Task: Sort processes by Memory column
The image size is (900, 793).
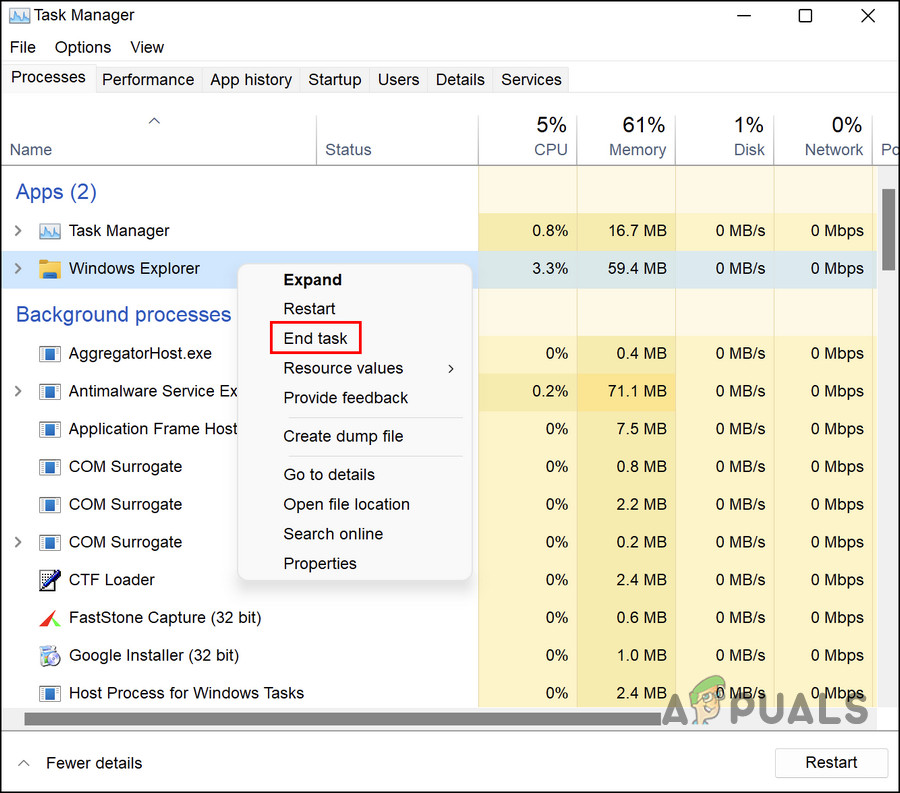Action: point(637,150)
